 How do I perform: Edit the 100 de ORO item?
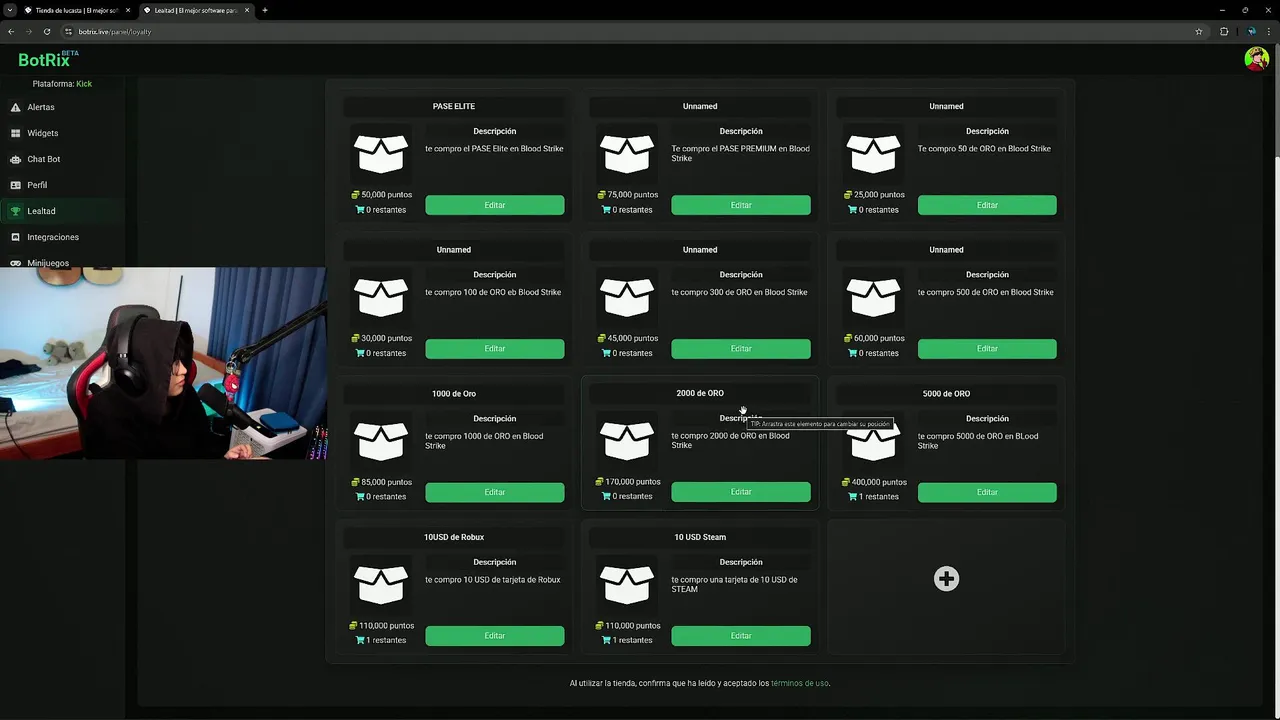[495, 349]
